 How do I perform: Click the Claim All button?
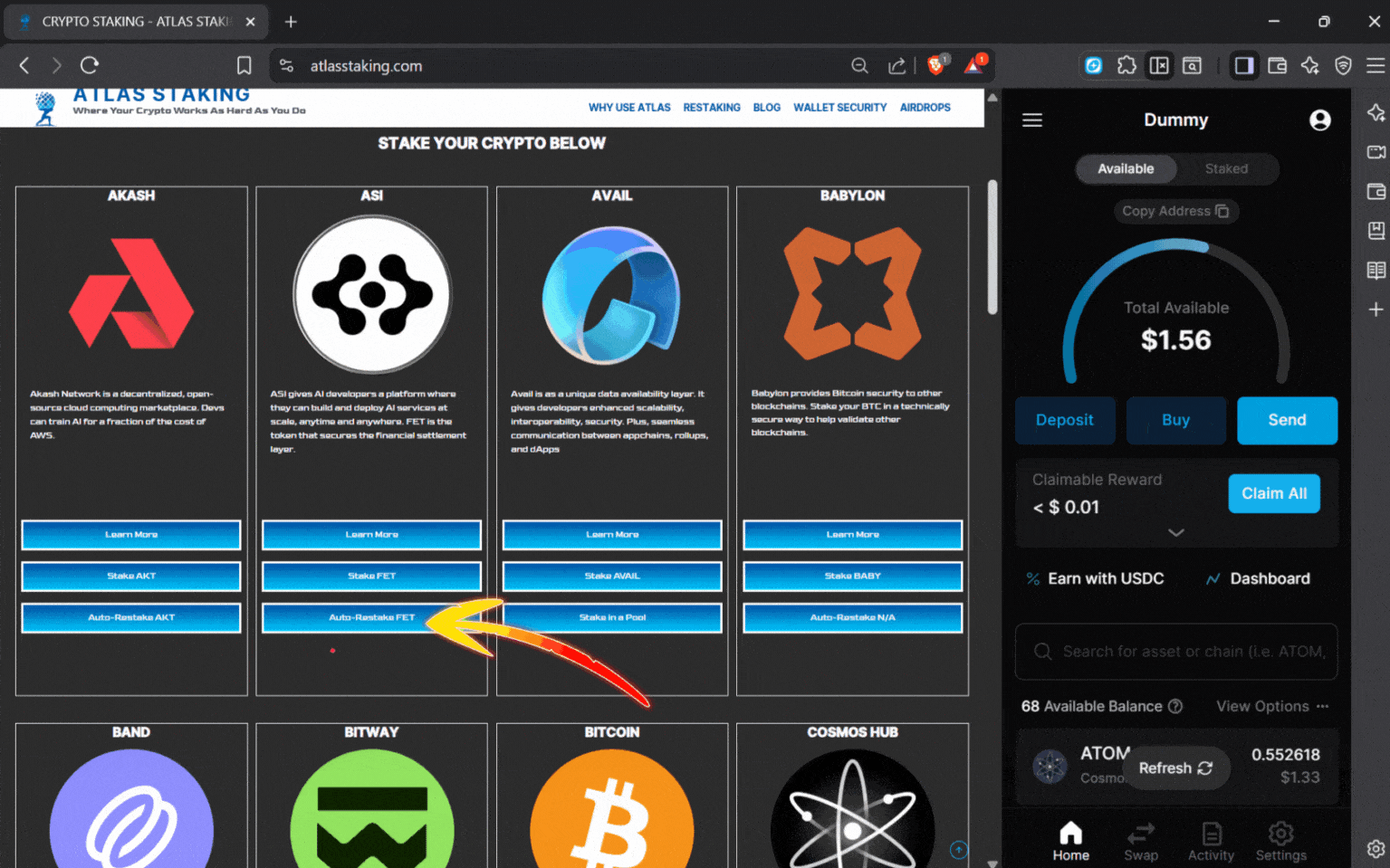(x=1274, y=493)
